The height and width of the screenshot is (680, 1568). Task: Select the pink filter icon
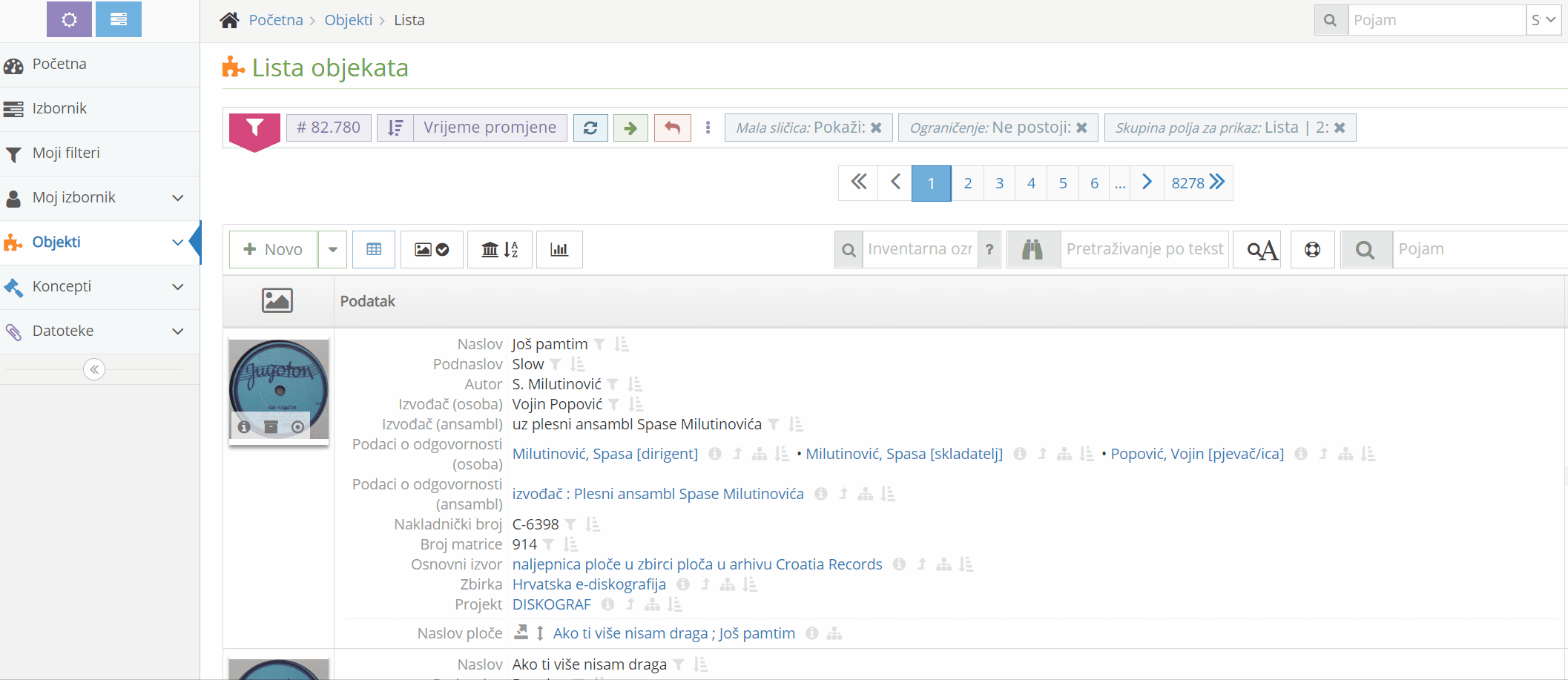pos(254,127)
